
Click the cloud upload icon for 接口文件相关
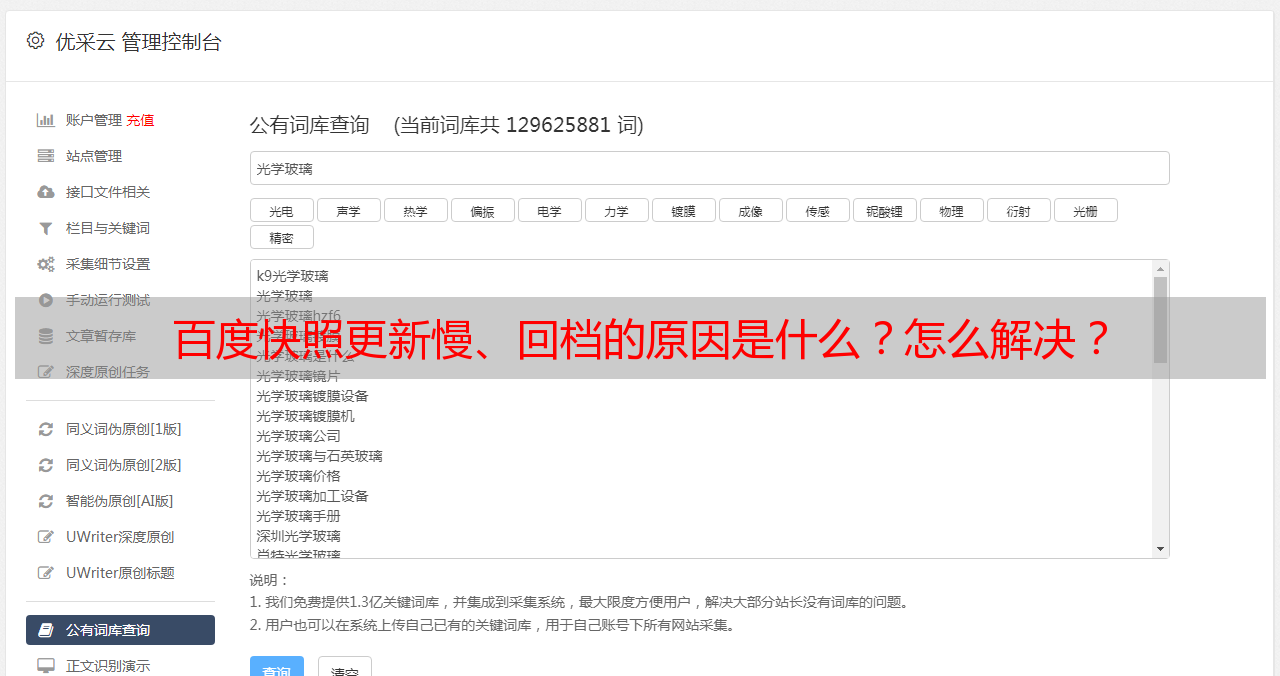point(45,192)
